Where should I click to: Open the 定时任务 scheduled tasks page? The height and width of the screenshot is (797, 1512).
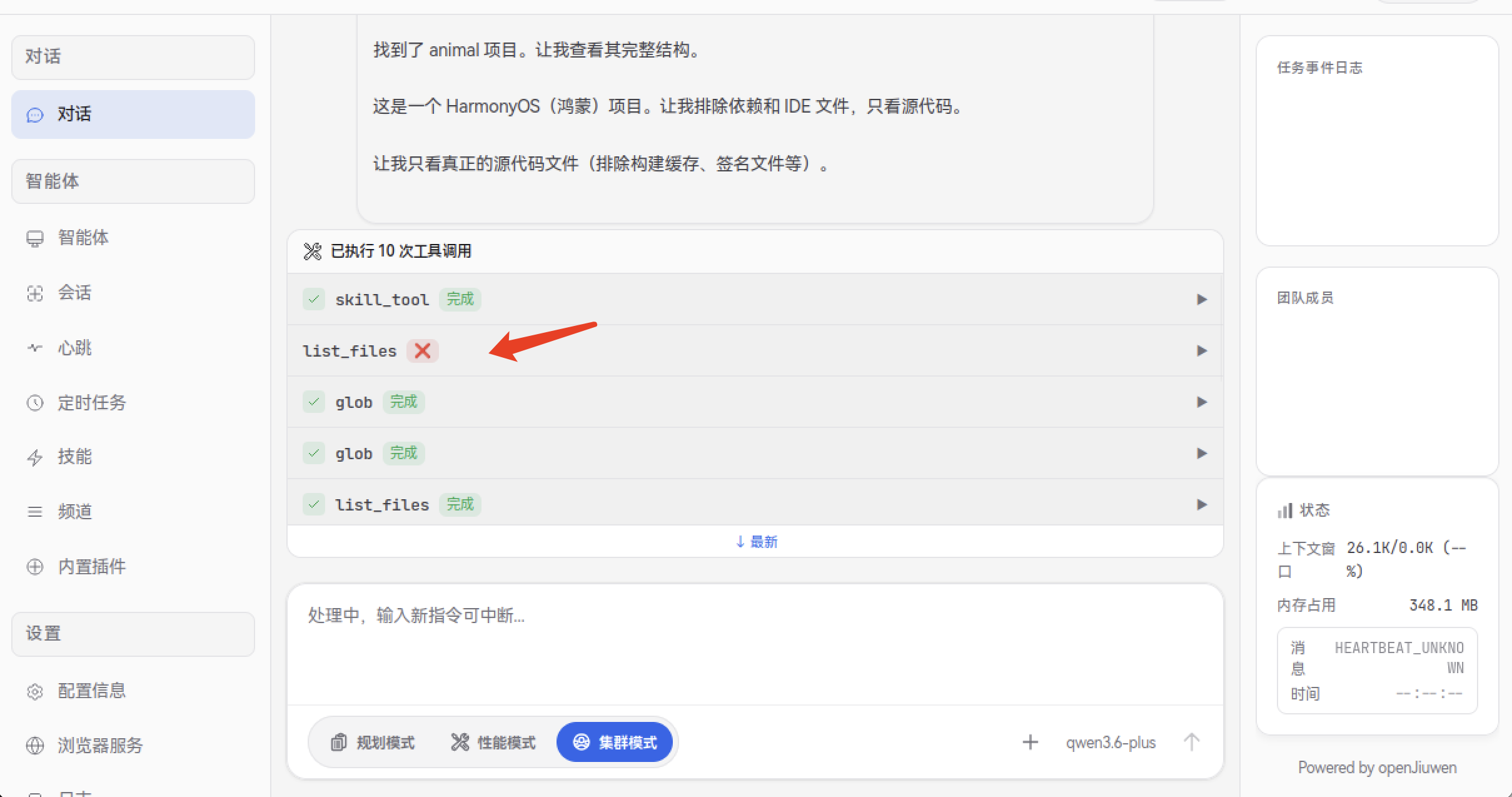point(133,402)
